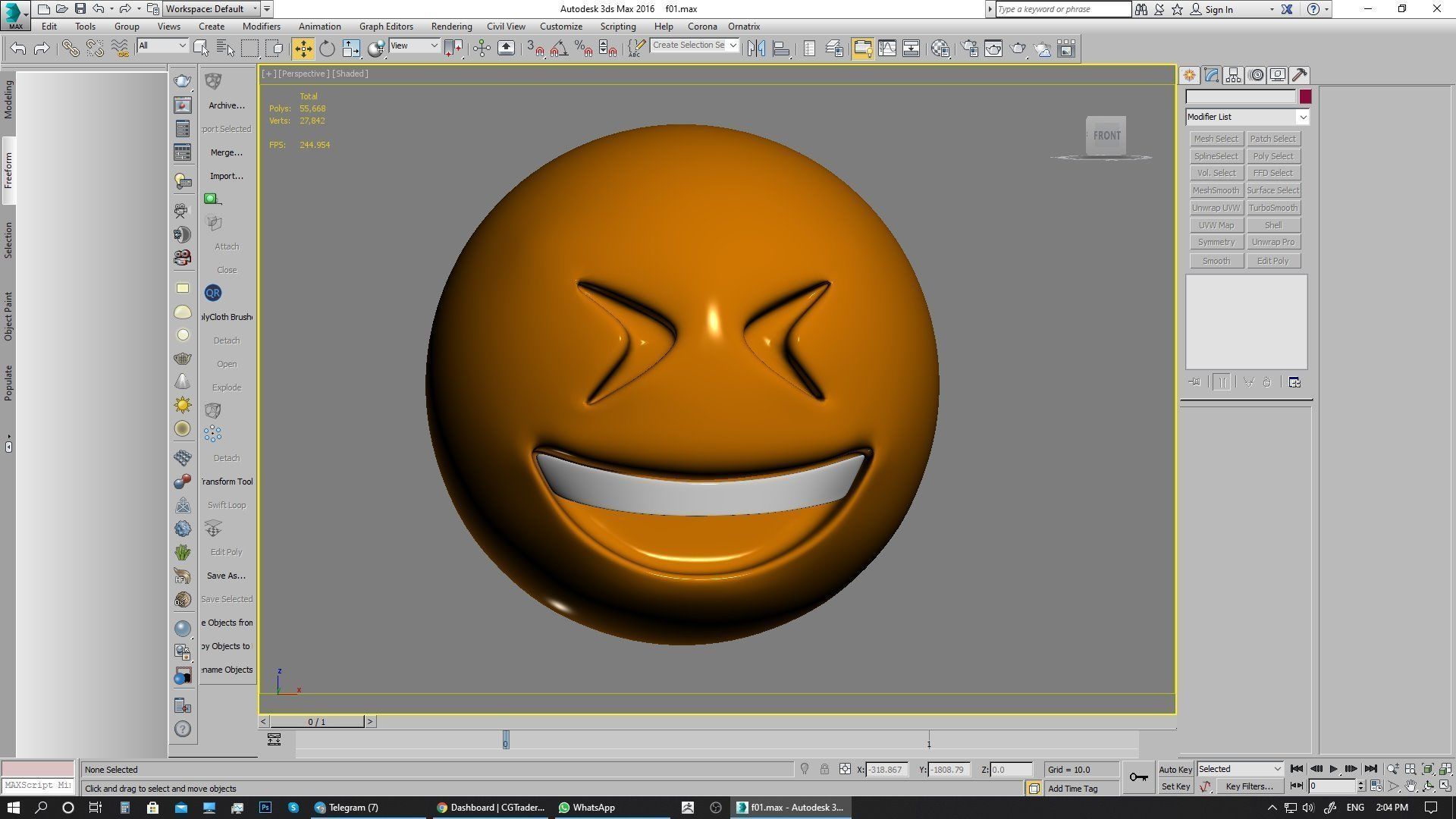1456x819 pixels.
Task: Click the keyword search field
Action: [x=1062, y=9]
